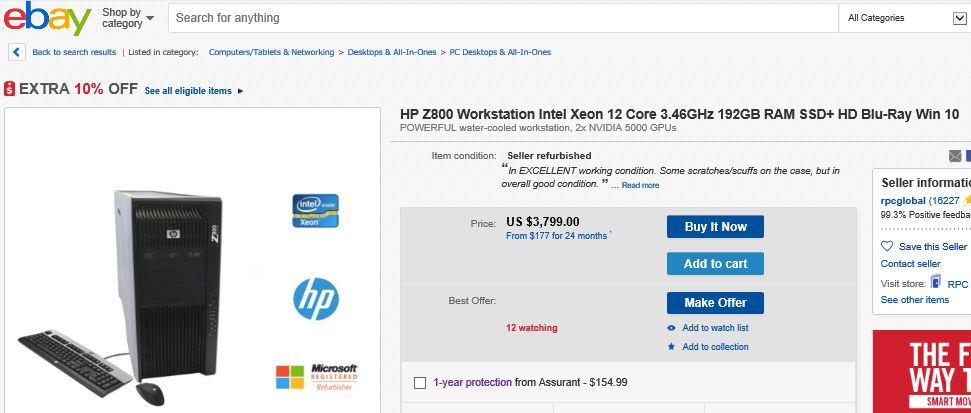The image size is (971, 413).
Task: Click the blue back arrow icon
Action: tap(17, 52)
